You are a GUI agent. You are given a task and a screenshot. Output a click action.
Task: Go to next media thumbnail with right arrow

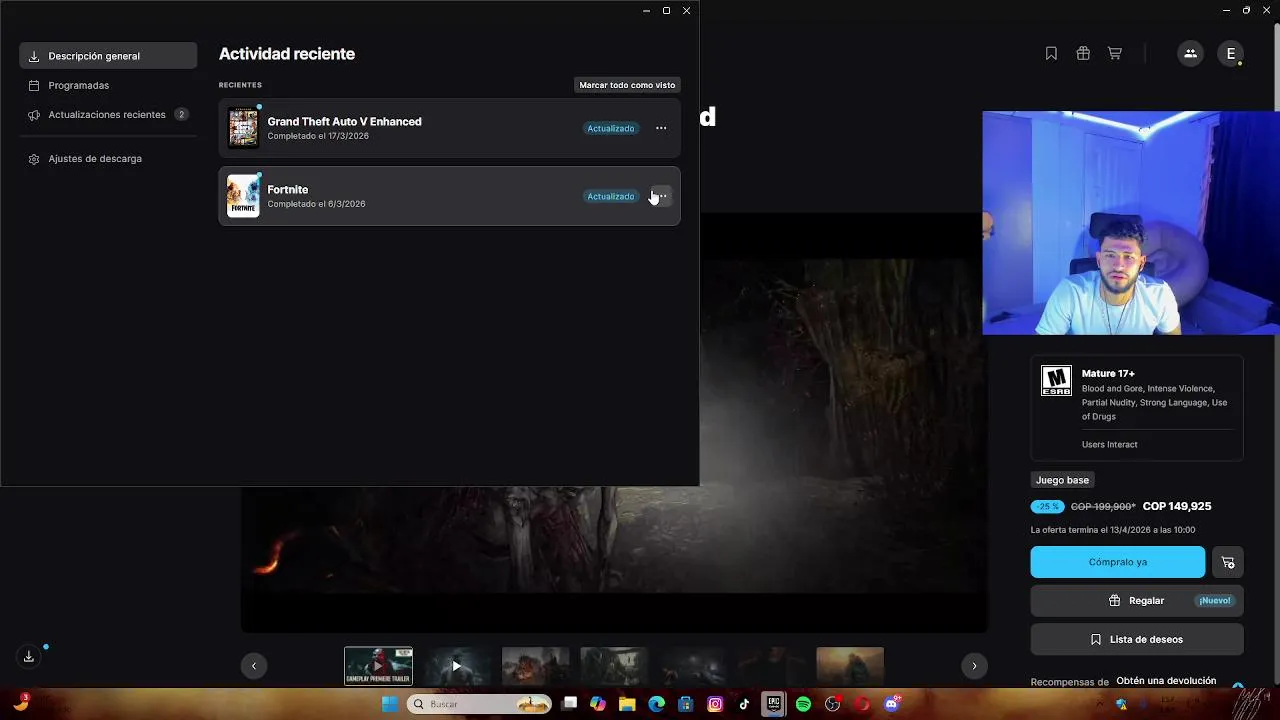974,666
